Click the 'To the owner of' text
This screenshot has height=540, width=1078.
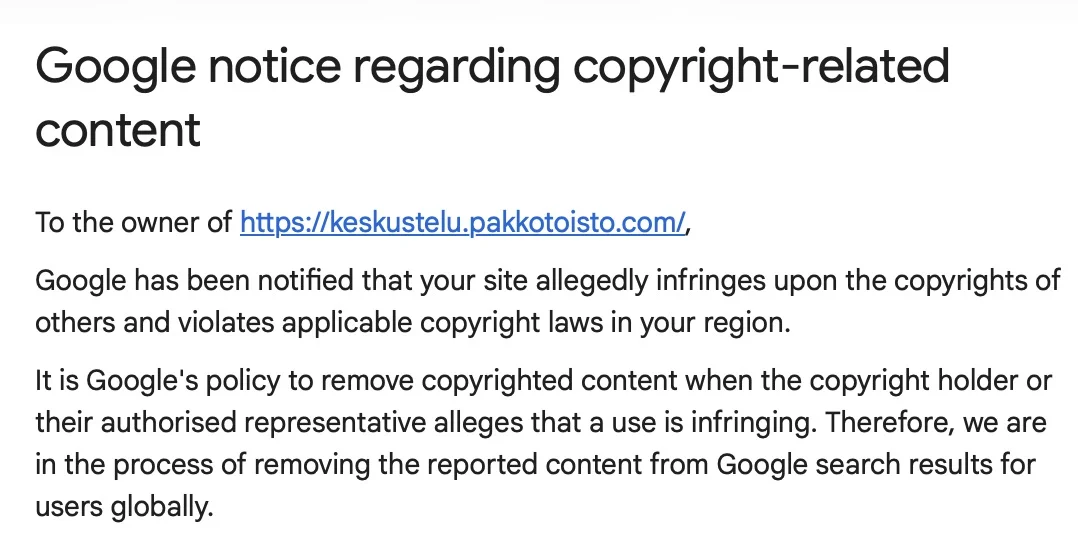coord(134,222)
